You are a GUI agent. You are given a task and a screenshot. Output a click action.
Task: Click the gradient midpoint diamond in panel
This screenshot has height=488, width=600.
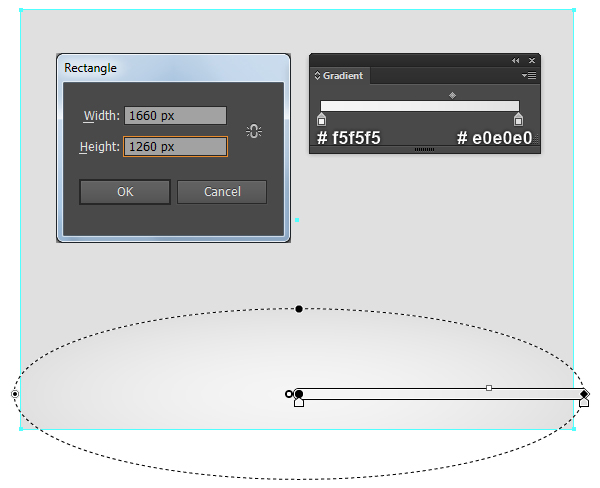pyautogui.click(x=452, y=95)
